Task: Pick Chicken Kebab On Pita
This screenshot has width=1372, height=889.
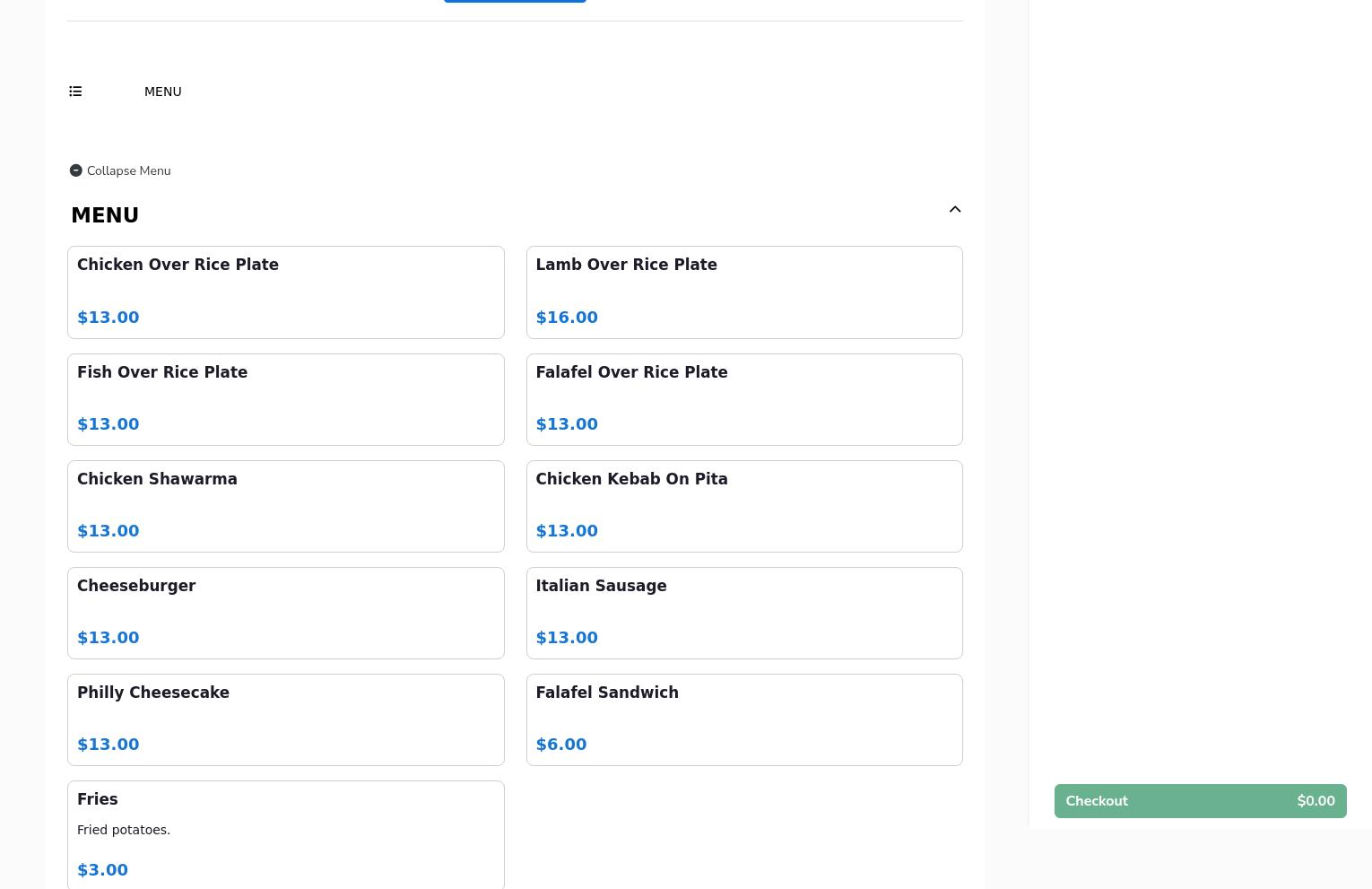Action: [x=743, y=506]
